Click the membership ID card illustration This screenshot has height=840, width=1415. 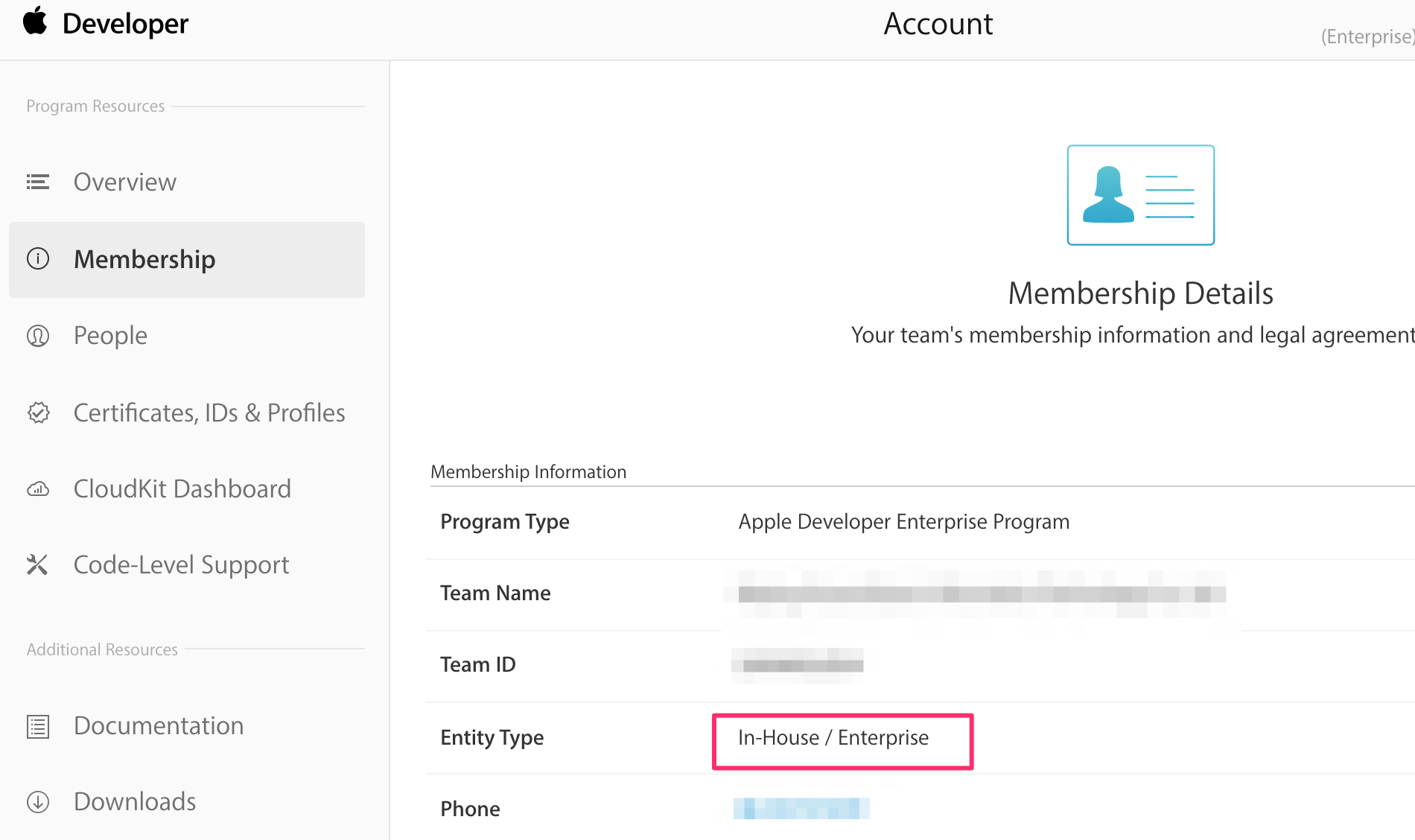point(1140,195)
